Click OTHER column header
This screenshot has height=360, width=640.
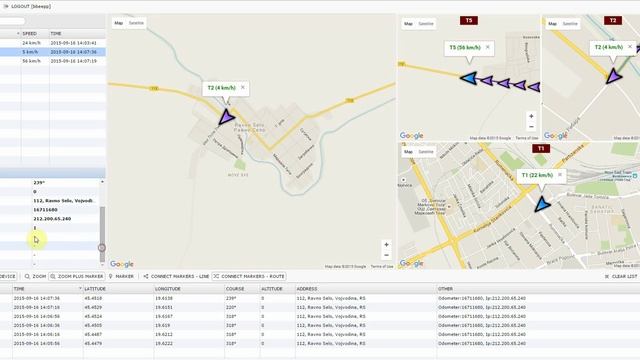538,289
